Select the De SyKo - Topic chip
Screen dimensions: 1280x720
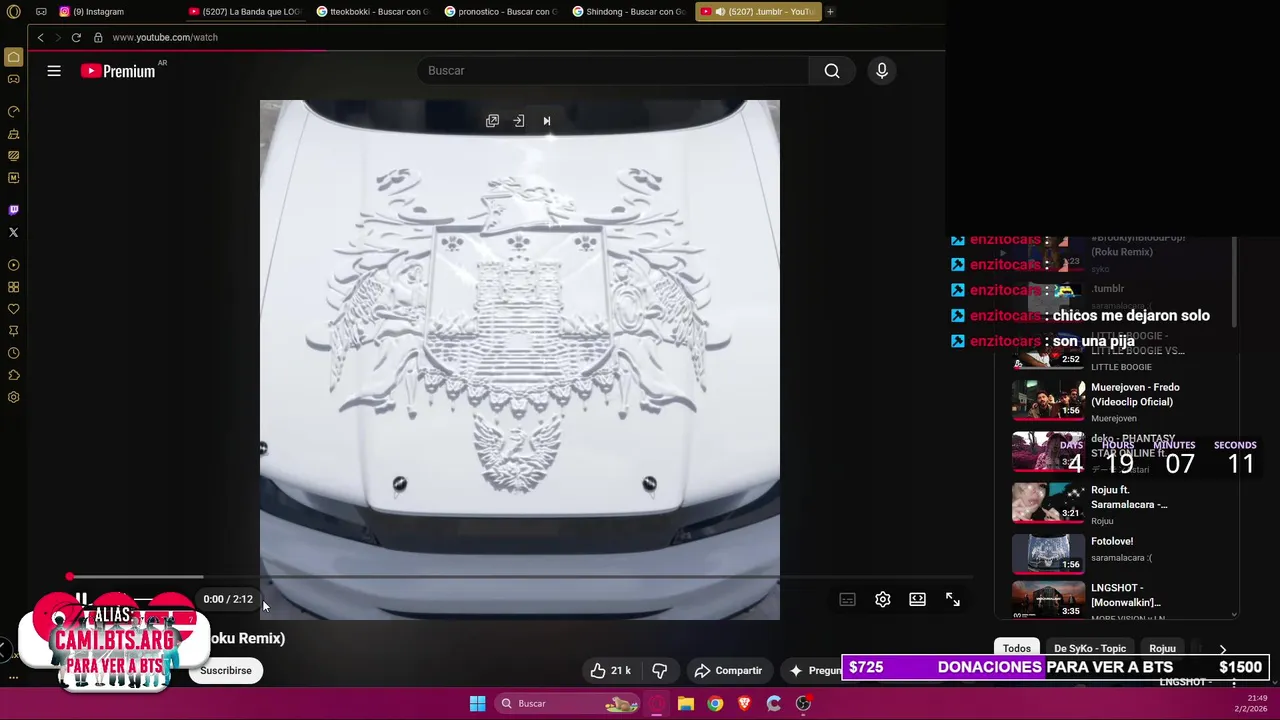[x=1090, y=648]
